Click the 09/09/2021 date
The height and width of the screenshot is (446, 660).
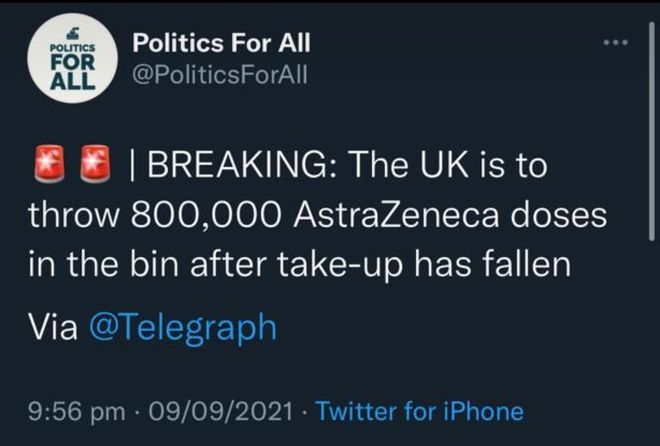(x=219, y=411)
